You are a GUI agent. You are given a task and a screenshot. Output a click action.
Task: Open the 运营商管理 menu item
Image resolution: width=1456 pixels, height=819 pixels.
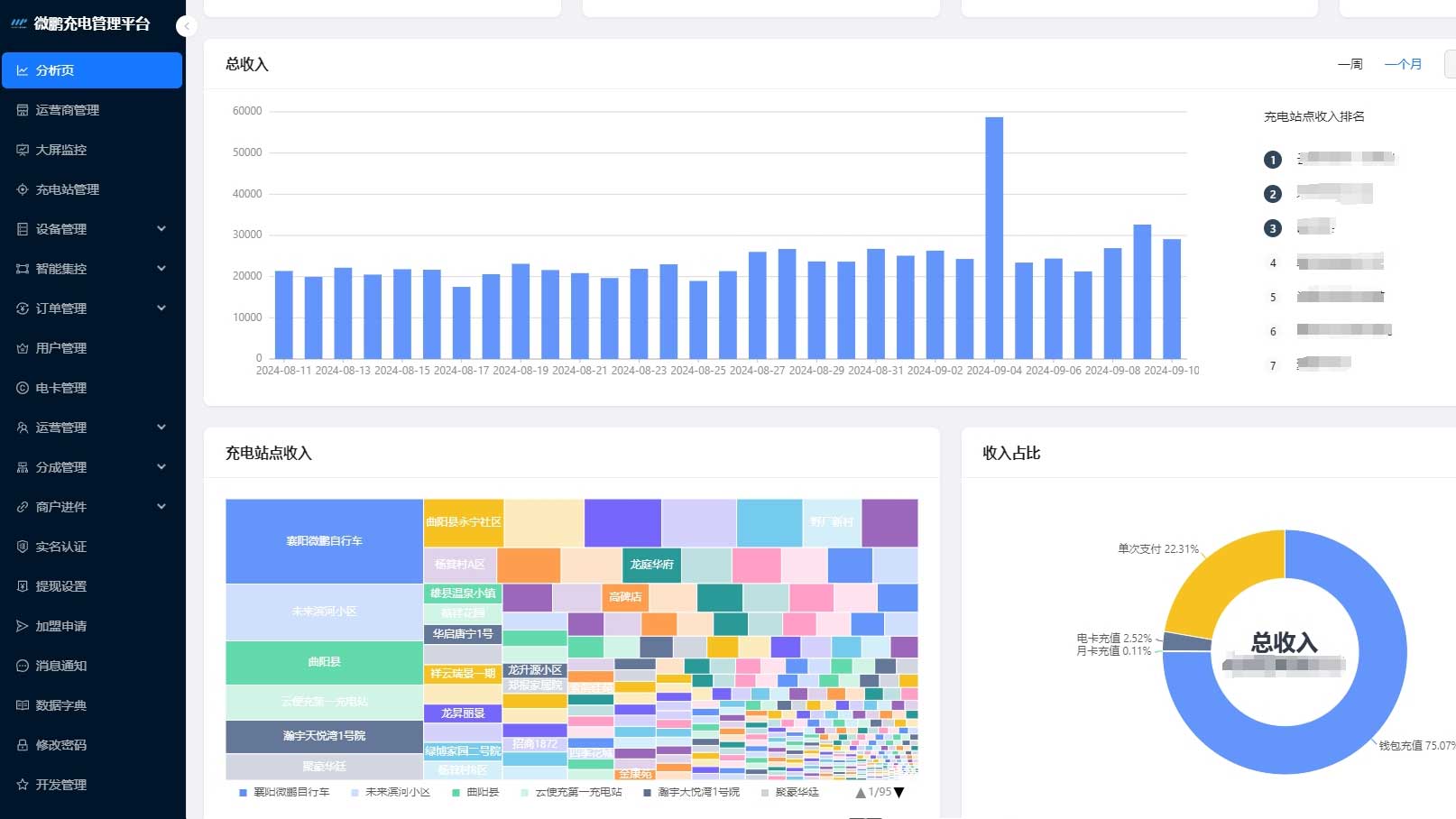[92, 110]
